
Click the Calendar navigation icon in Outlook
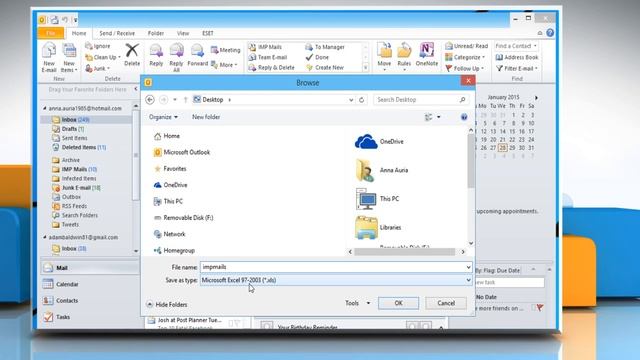[48, 284]
